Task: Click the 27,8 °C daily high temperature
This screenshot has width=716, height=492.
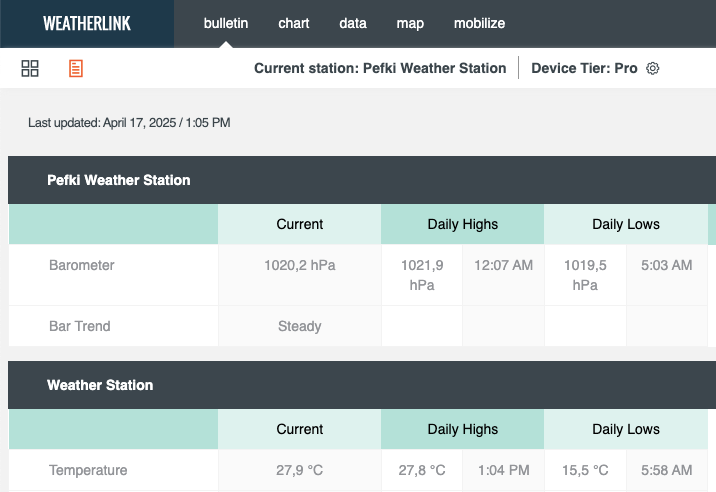Action: (x=422, y=470)
